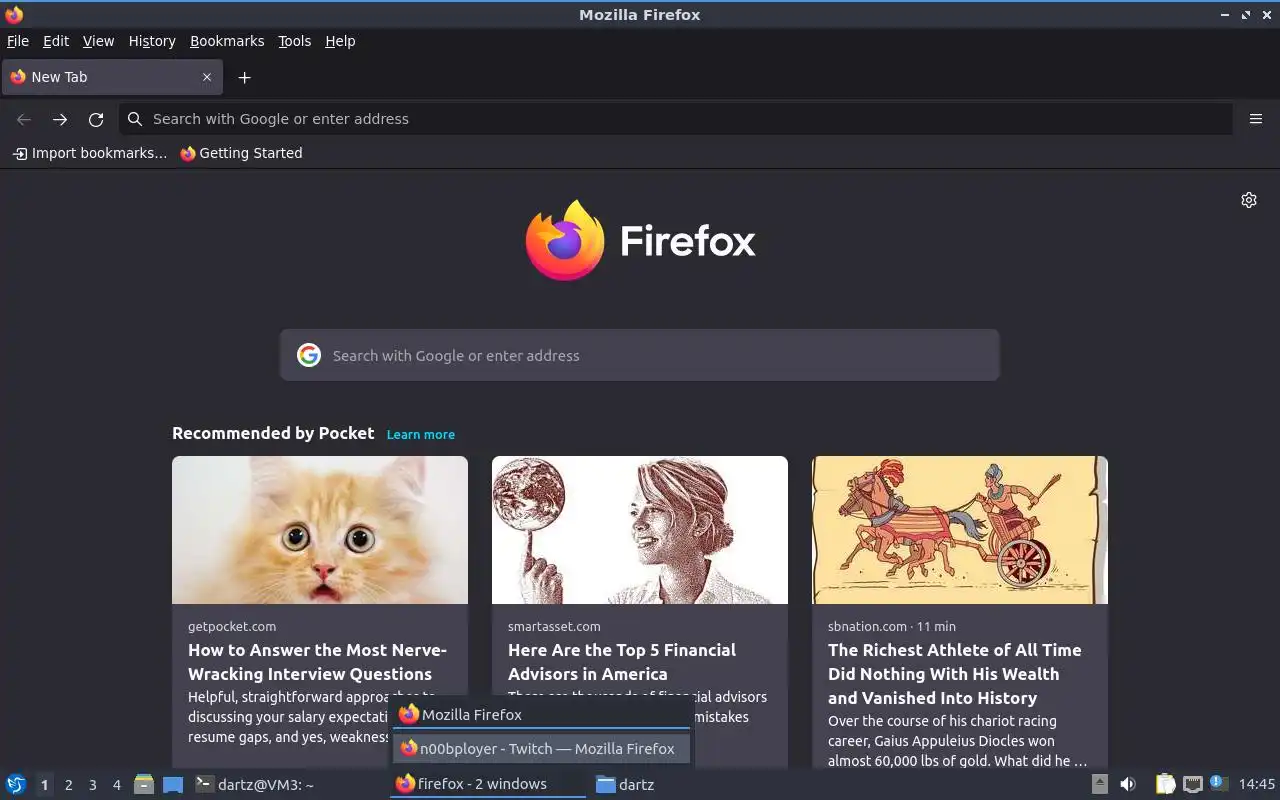Click firefox - 2 windows taskbar group
This screenshot has width=1280, height=800.
(x=487, y=784)
